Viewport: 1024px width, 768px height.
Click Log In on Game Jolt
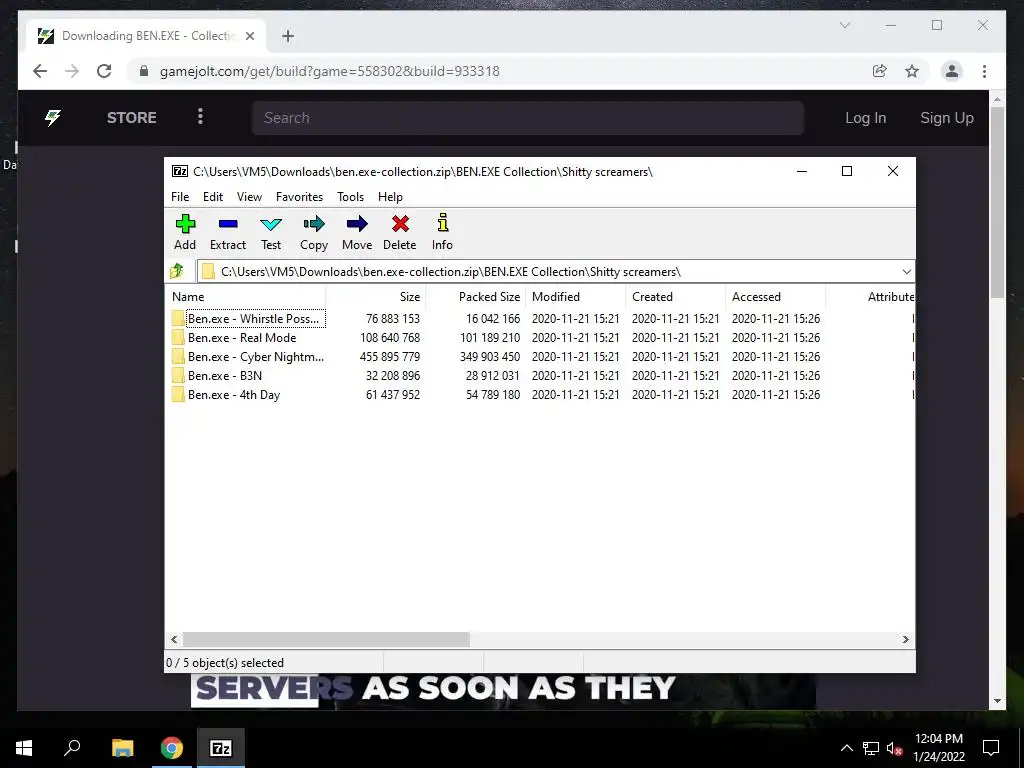tap(866, 118)
